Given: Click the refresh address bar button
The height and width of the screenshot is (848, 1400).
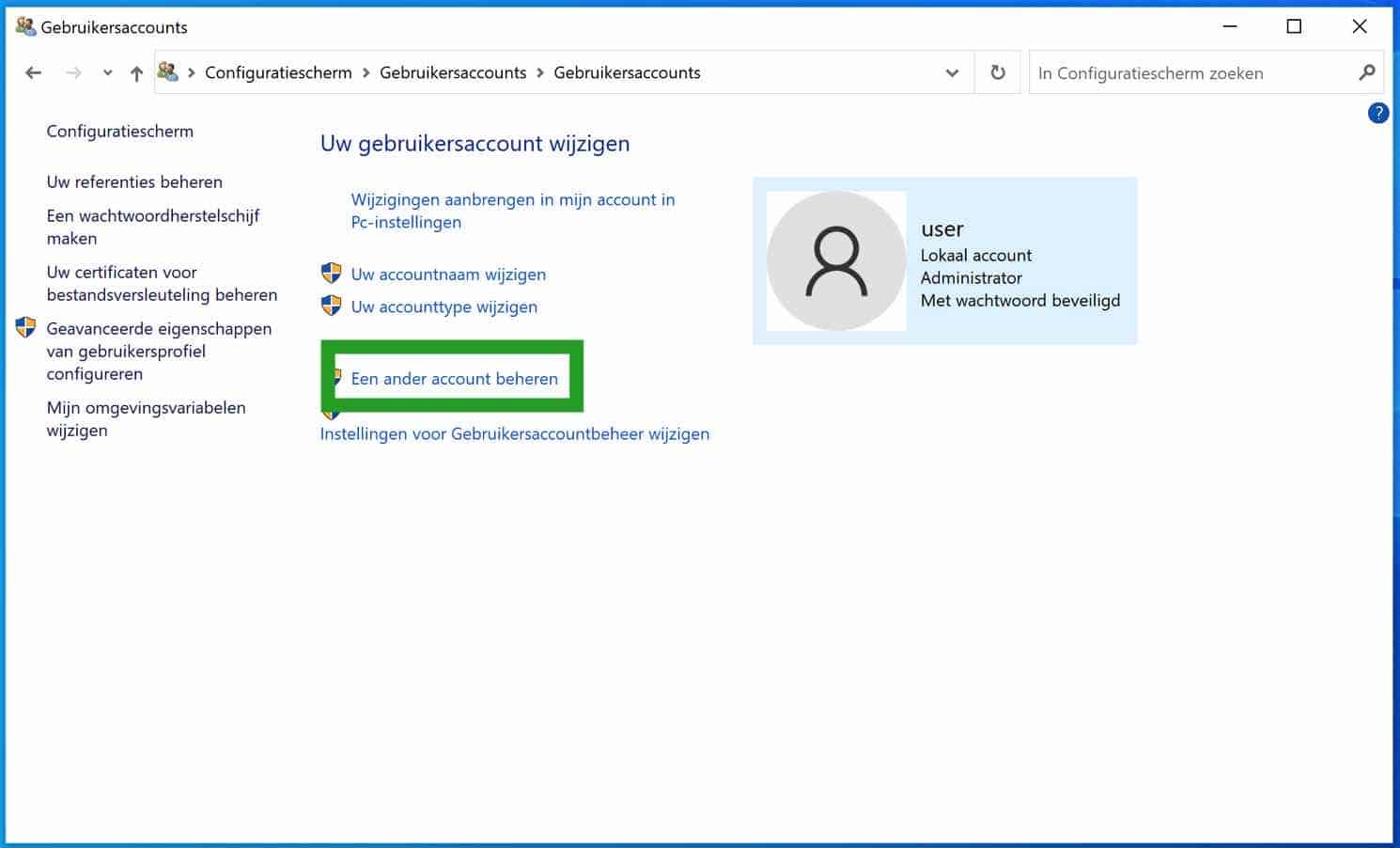Looking at the screenshot, I should (998, 72).
